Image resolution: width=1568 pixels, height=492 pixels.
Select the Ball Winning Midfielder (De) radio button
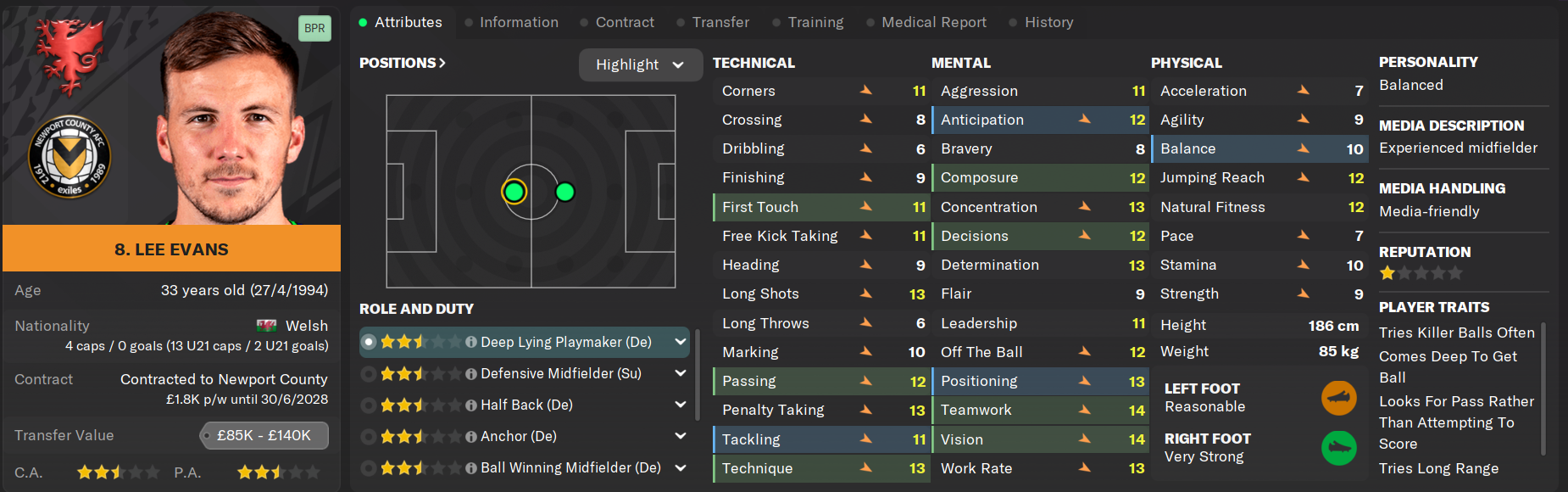[369, 467]
